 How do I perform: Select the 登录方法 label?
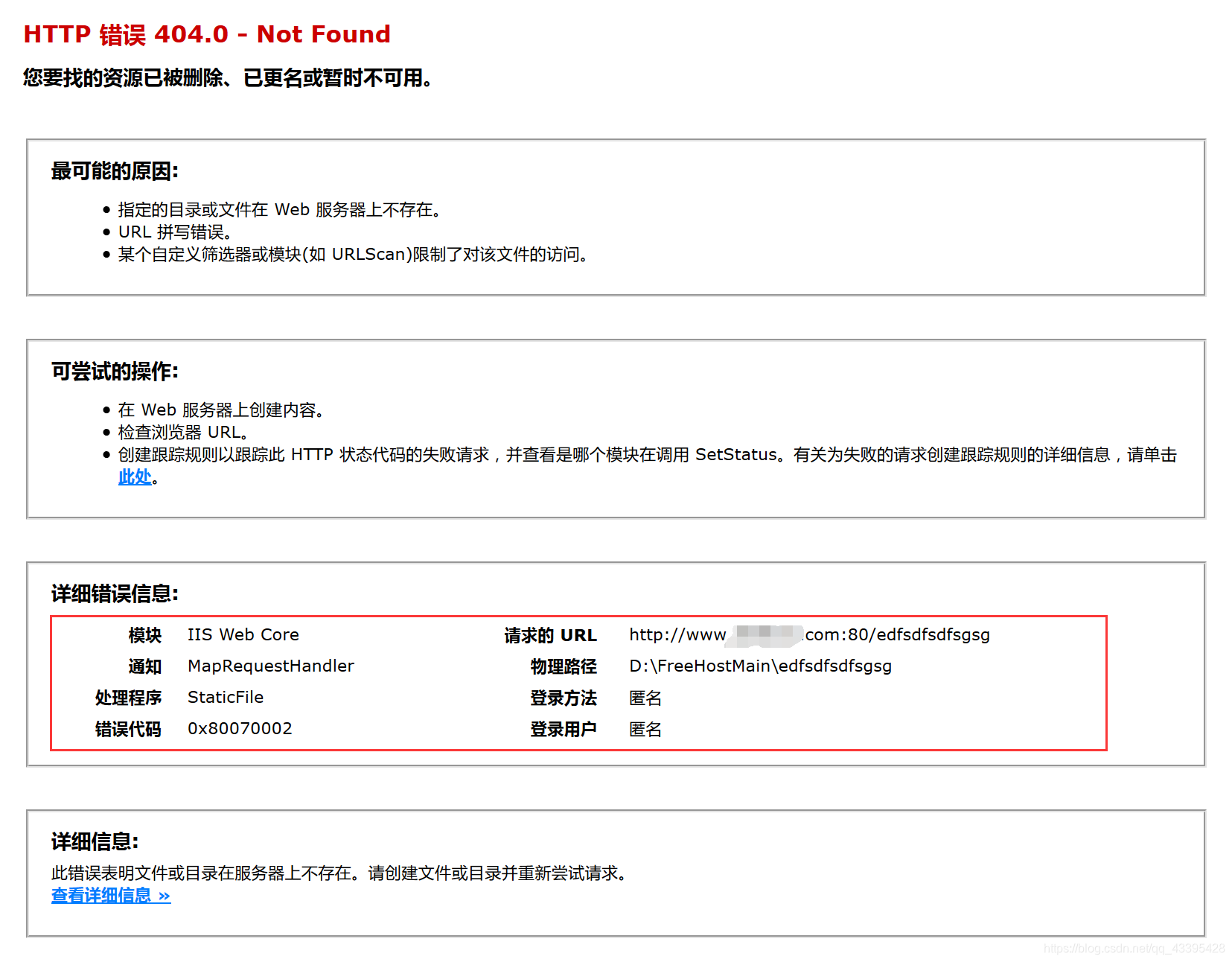[564, 698]
